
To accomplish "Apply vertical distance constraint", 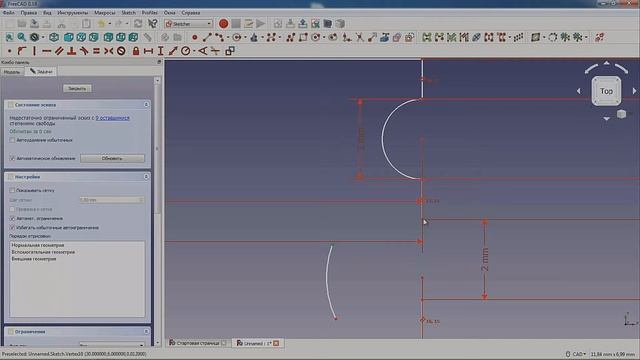I will click(160, 51).
